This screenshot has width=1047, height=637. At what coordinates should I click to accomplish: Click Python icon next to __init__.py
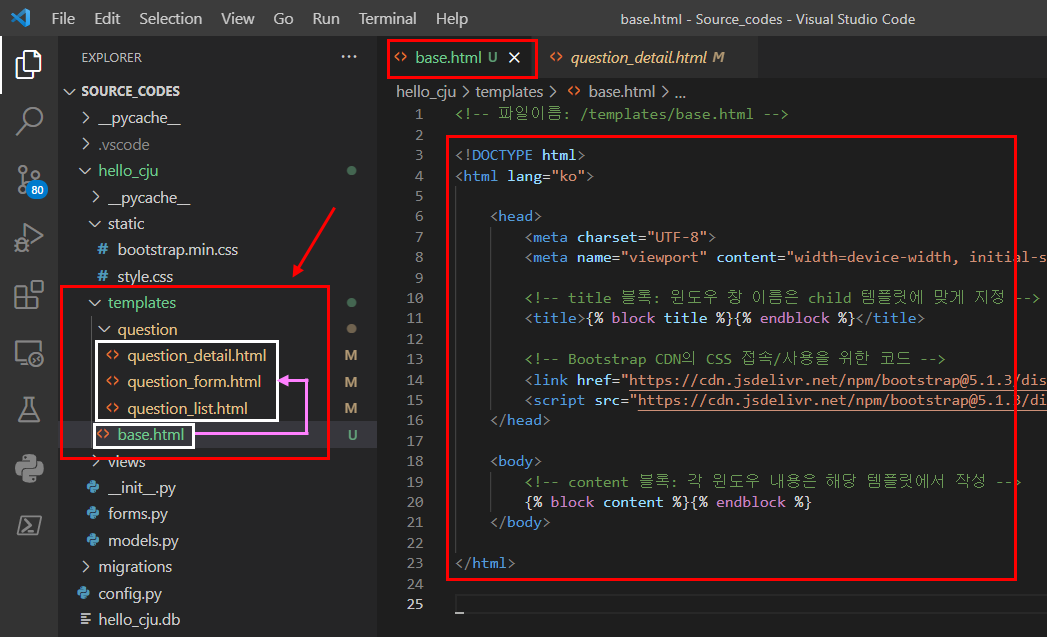coord(93,487)
